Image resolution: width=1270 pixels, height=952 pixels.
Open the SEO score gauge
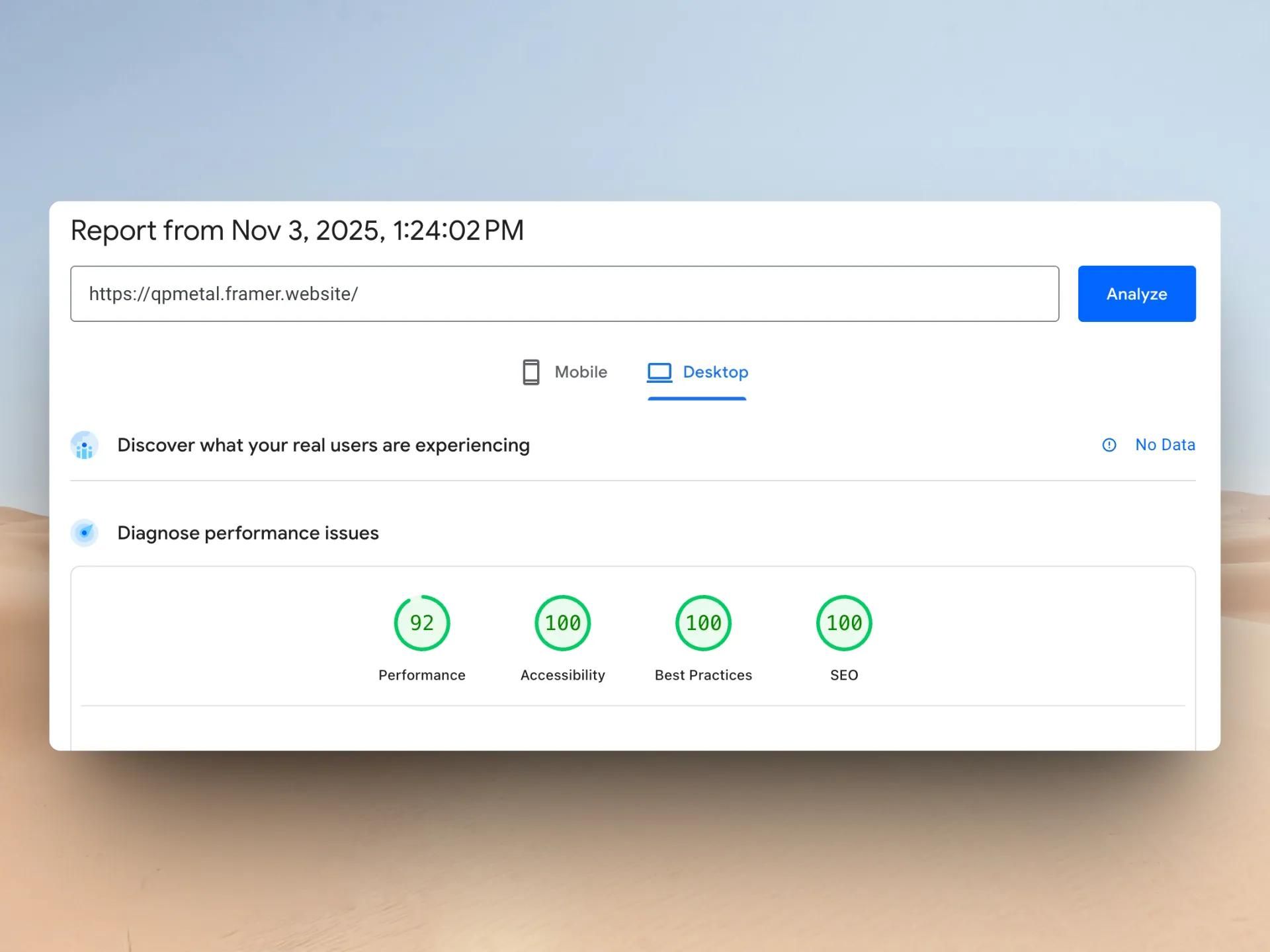pos(844,623)
